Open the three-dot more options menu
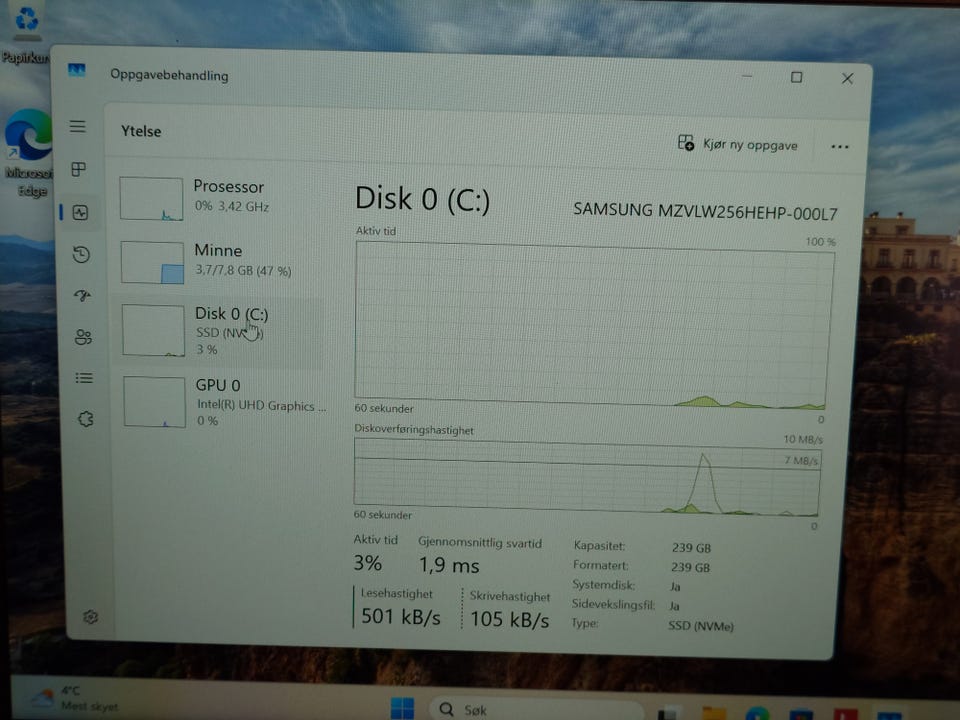The width and height of the screenshot is (960, 720). click(840, 147)
